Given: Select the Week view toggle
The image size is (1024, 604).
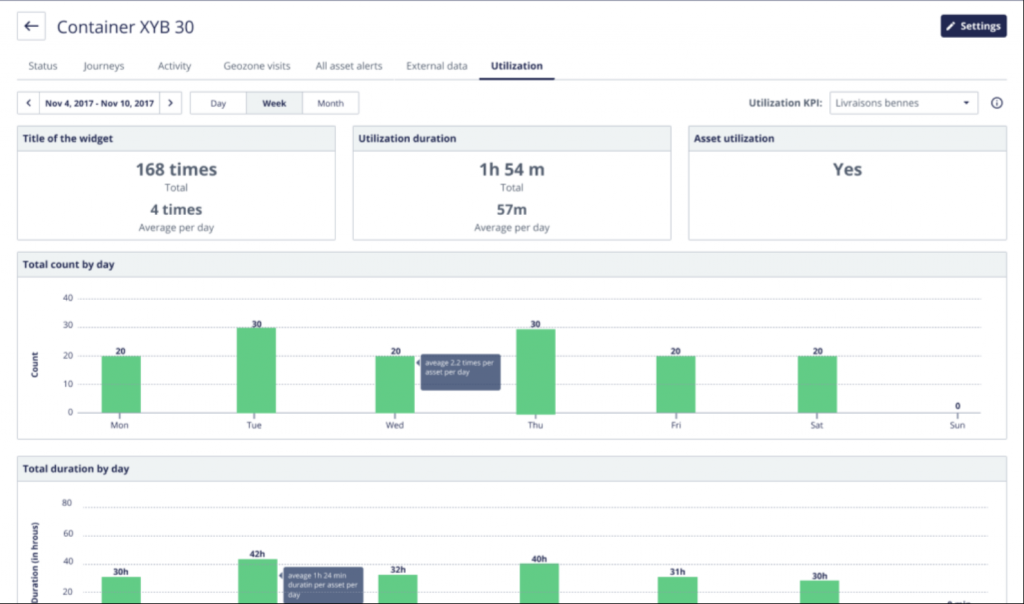Looking at the screenshot, I should click(274, 103).
